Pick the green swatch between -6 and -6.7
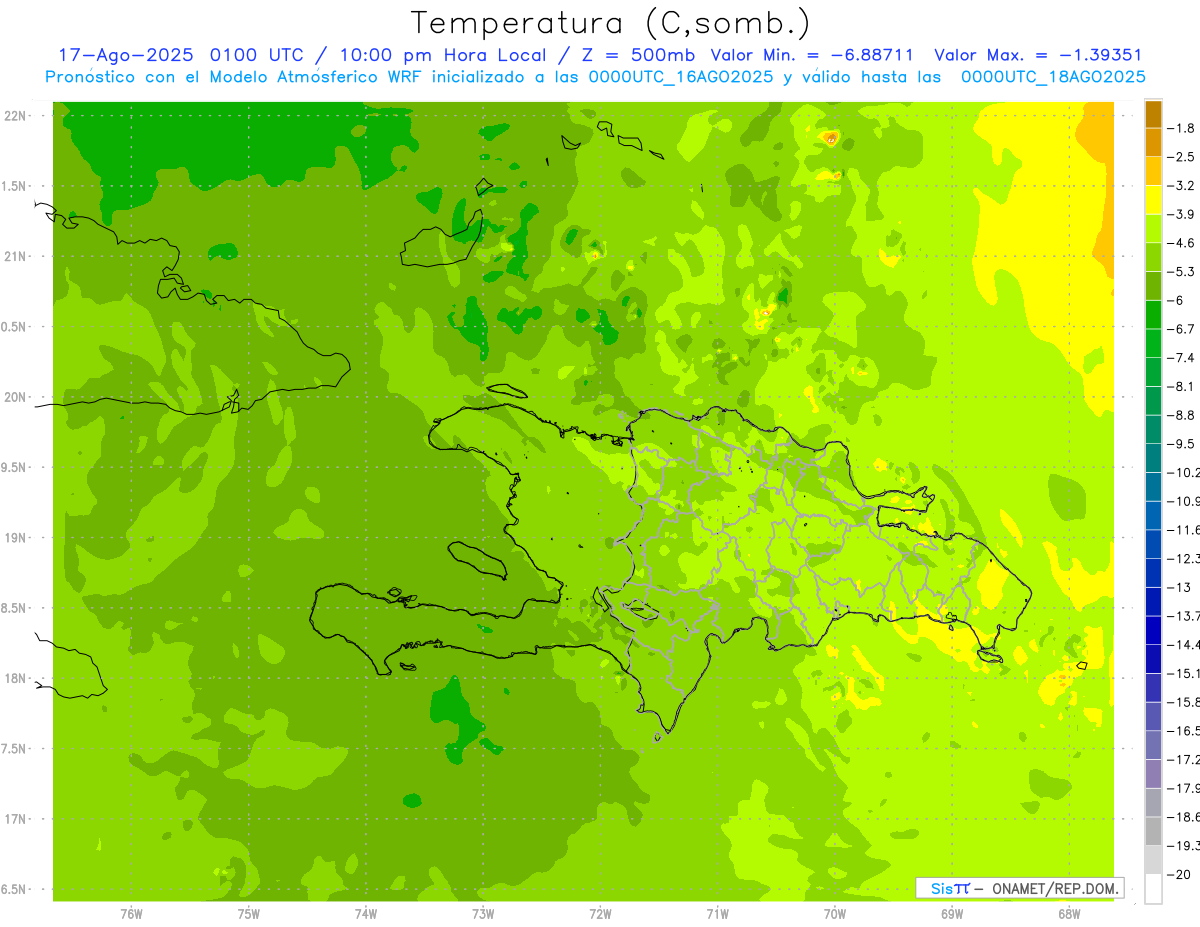 pyautogui.click(x=1153, y=314)
